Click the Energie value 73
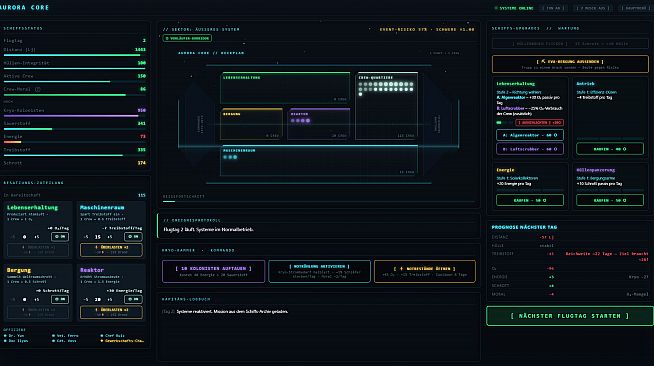 pyautogui.click(x=143, y=137)
